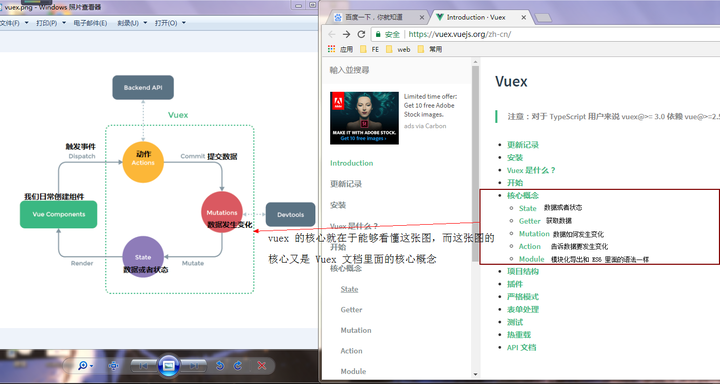Open the Mutation link in core concepts
Screen dimensions: 720x384
pyautogui.click(x=534, y=233)
